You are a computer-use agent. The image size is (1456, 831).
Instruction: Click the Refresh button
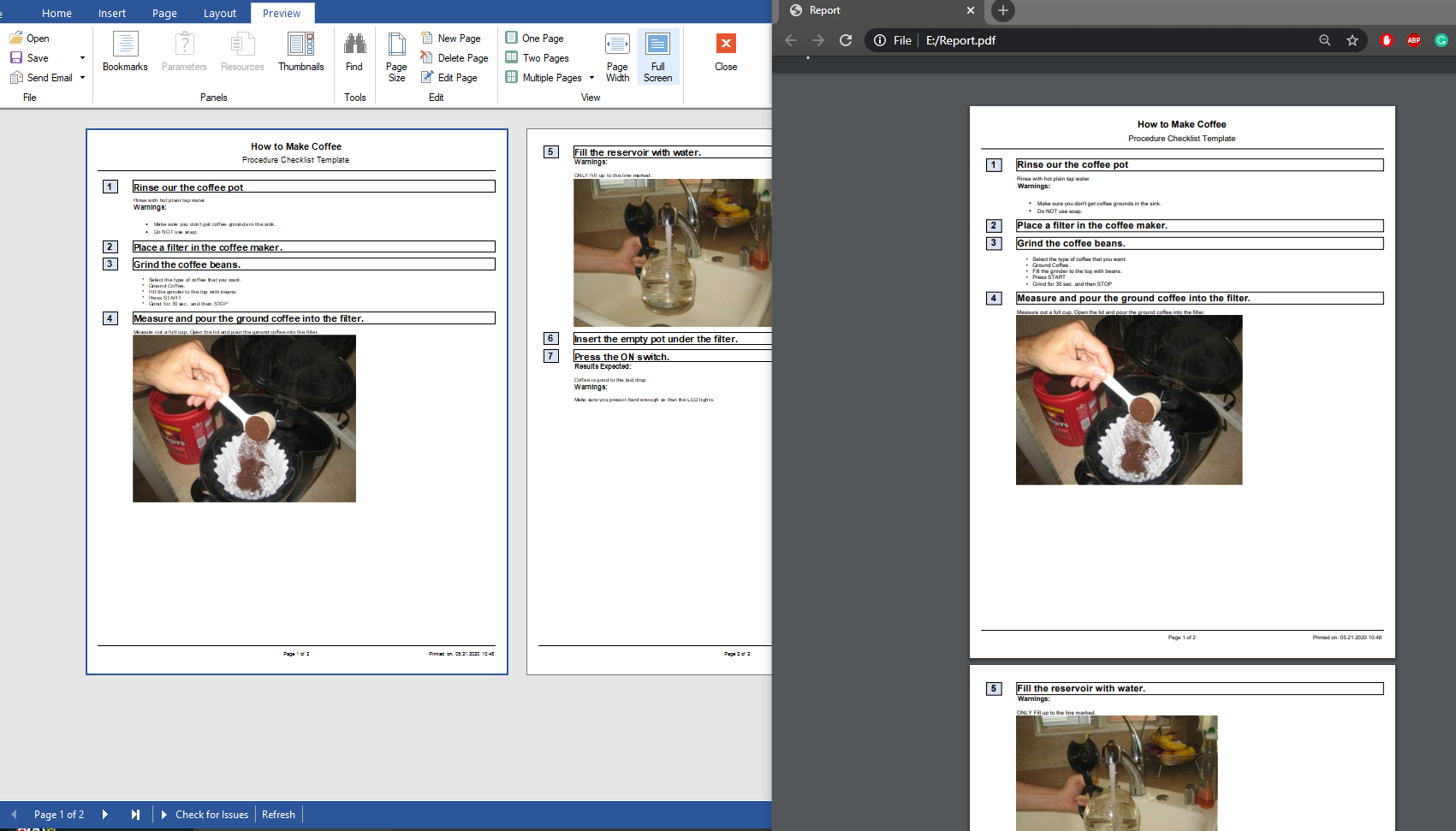pyautogui.click(x=278, y=814)
